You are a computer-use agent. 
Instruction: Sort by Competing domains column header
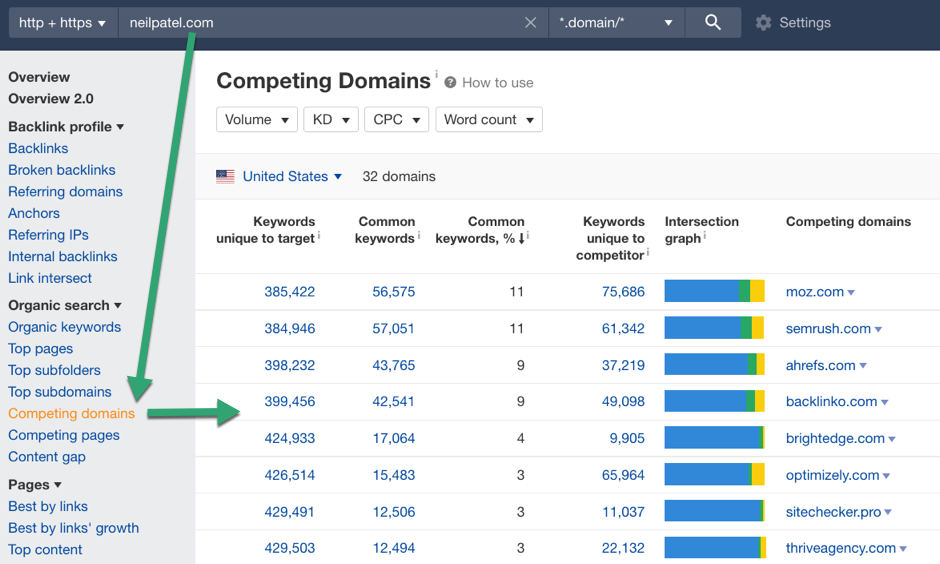[848, 221]
